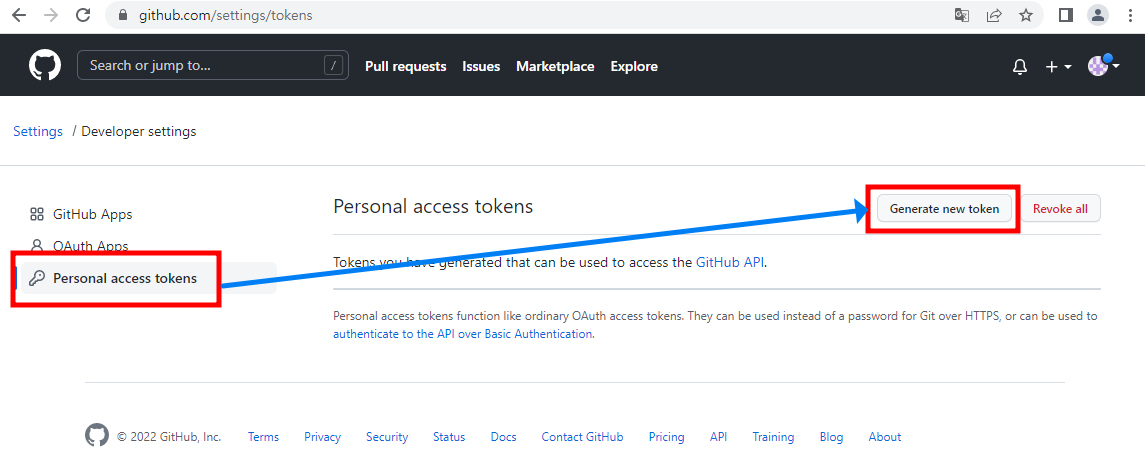The height and width of the screenshot is (473, 1145).
Task: Open the Terms footer link
Action: point(264,437)
